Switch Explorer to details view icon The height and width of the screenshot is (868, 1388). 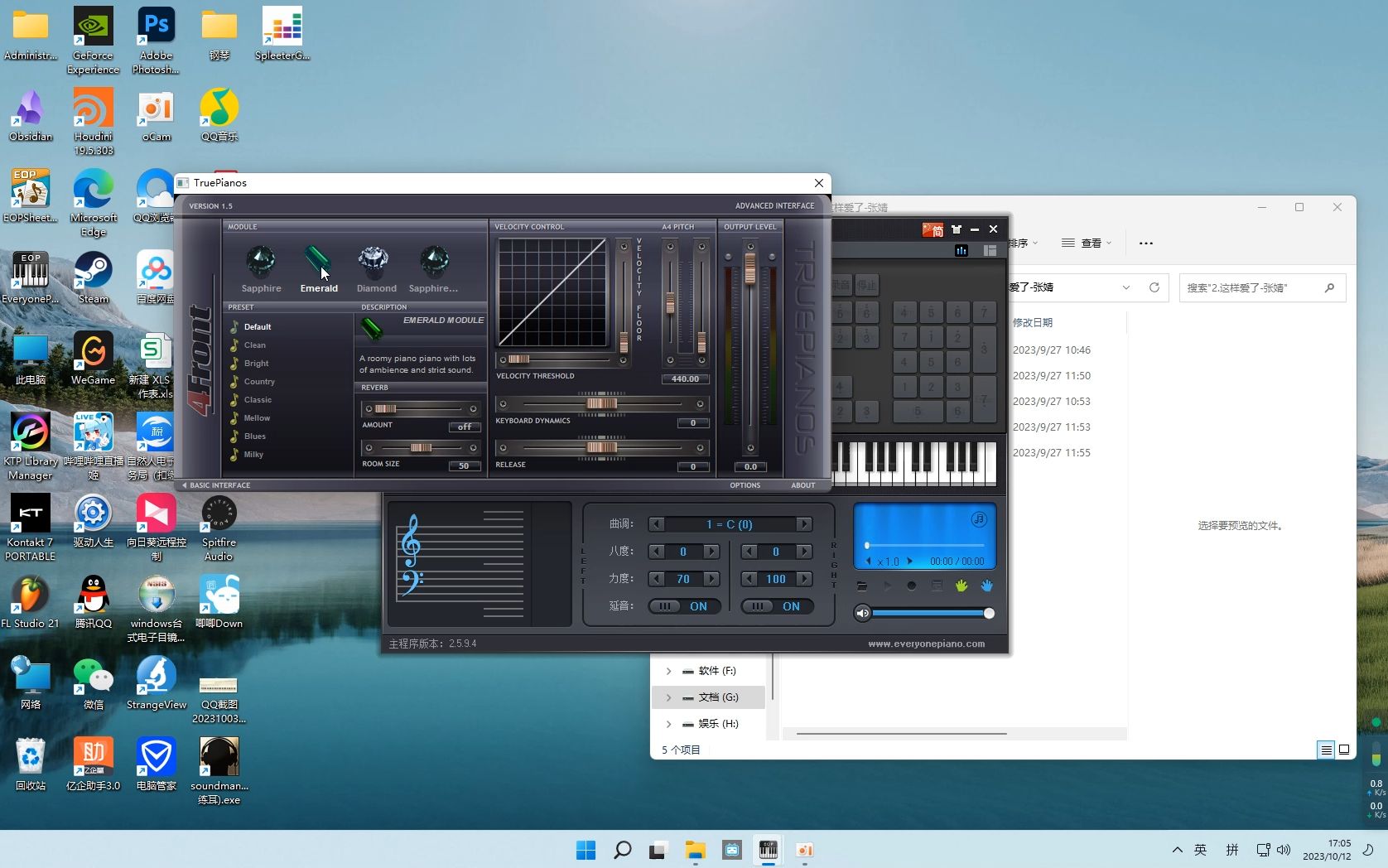[1326, 750]
